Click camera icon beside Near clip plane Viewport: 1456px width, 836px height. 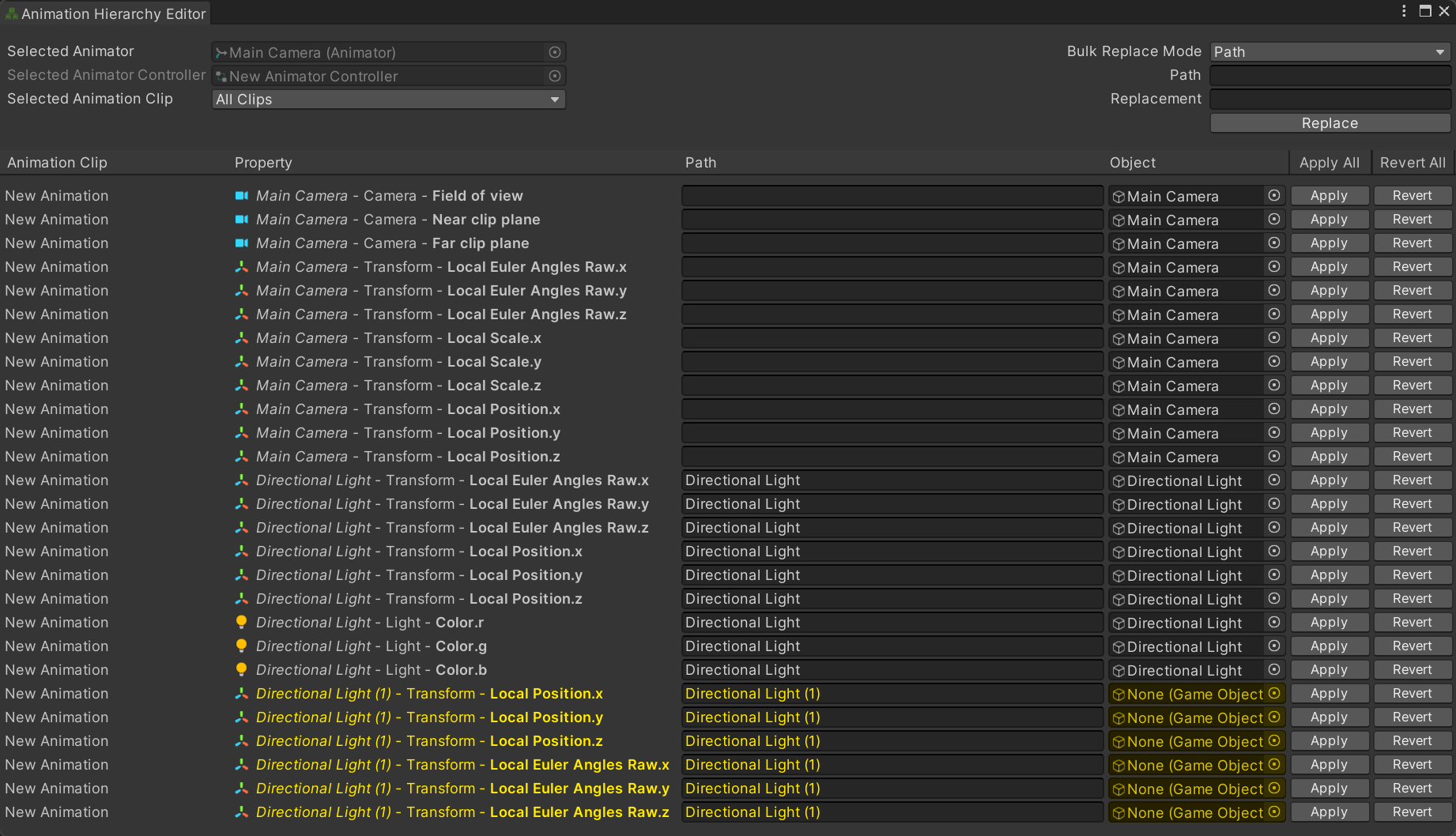tap(242, 219)
